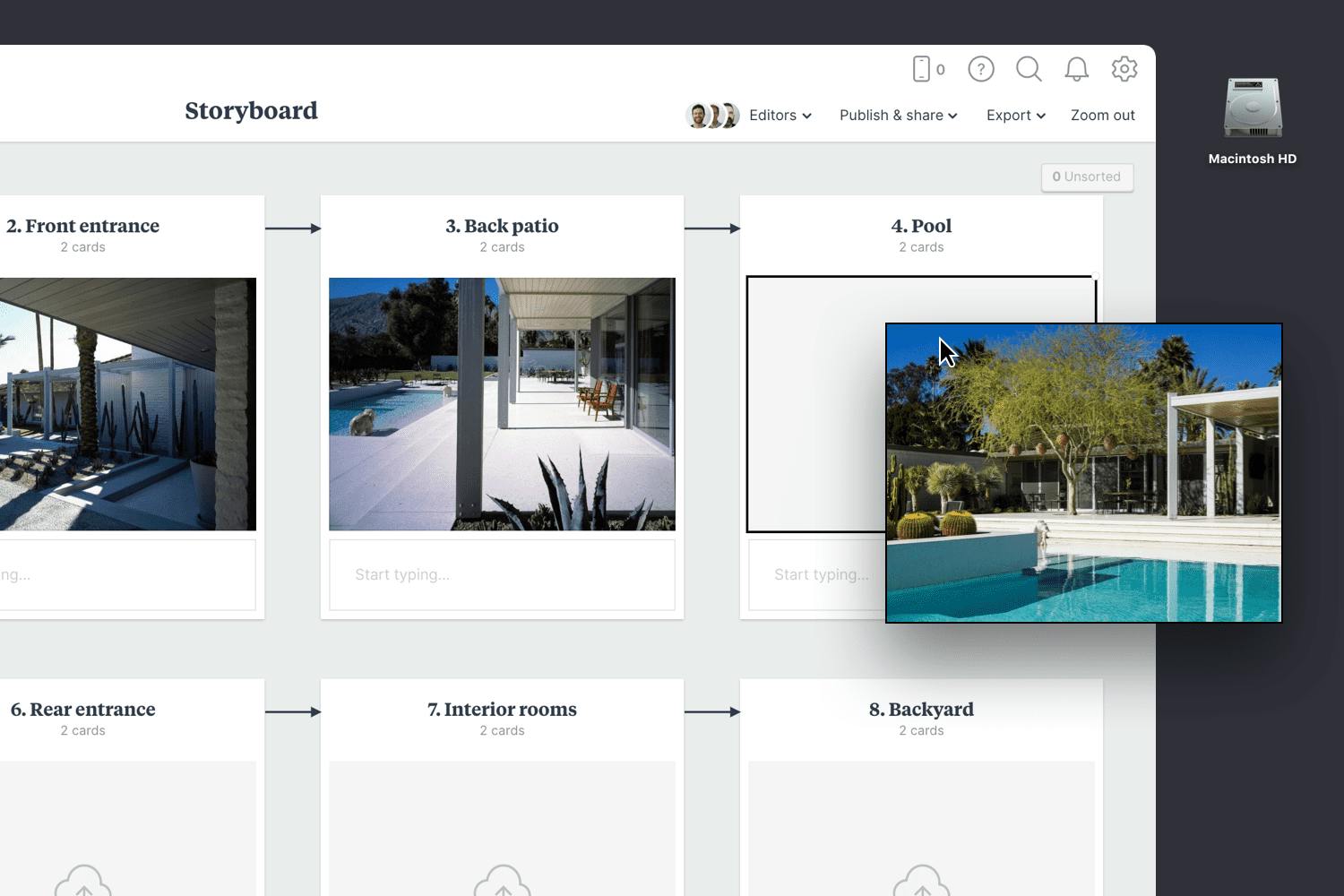Open board settings with the gear icon
Screen dimensions: 1344x896
click(x=1124, y=68)
